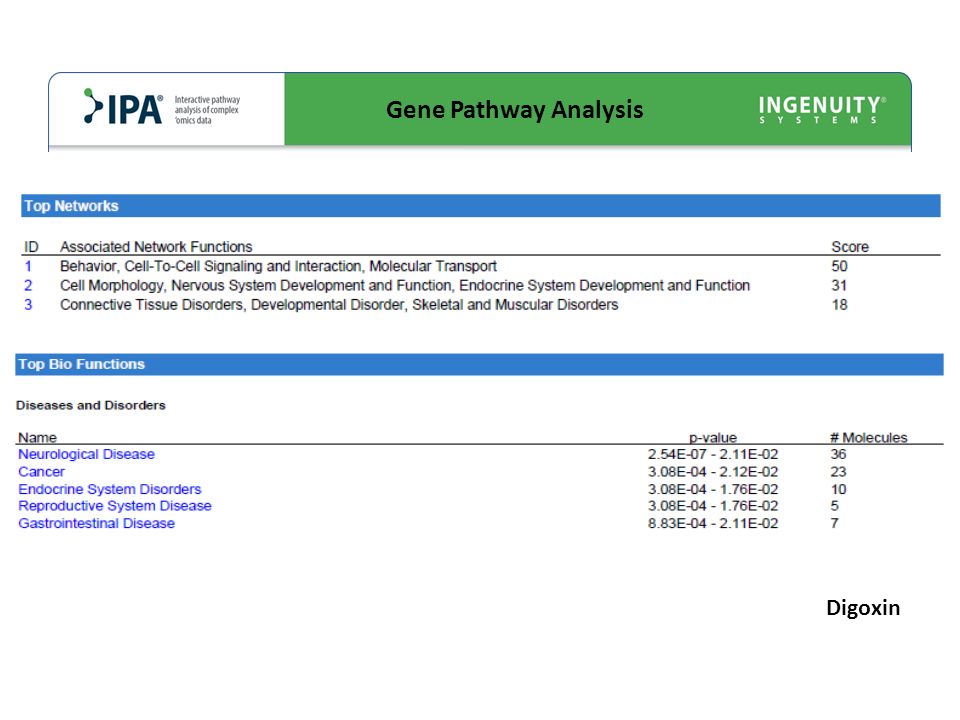This screenshot has width=960, height=720.
Task: Open network ID 2 link
Action: click(28, 285)
